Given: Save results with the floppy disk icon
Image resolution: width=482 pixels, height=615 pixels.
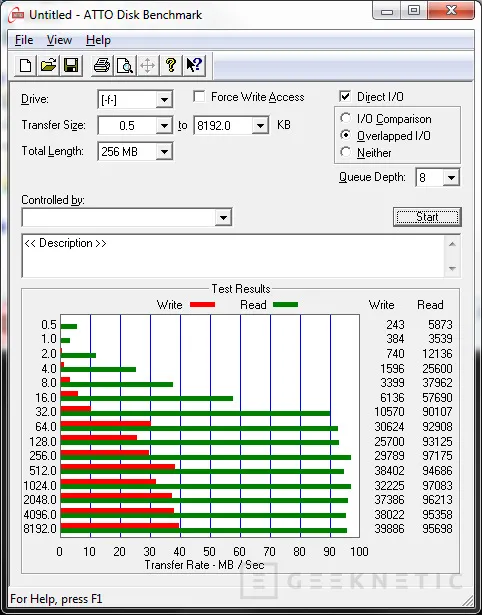Looking at the screenshot, I should point(71,65).
